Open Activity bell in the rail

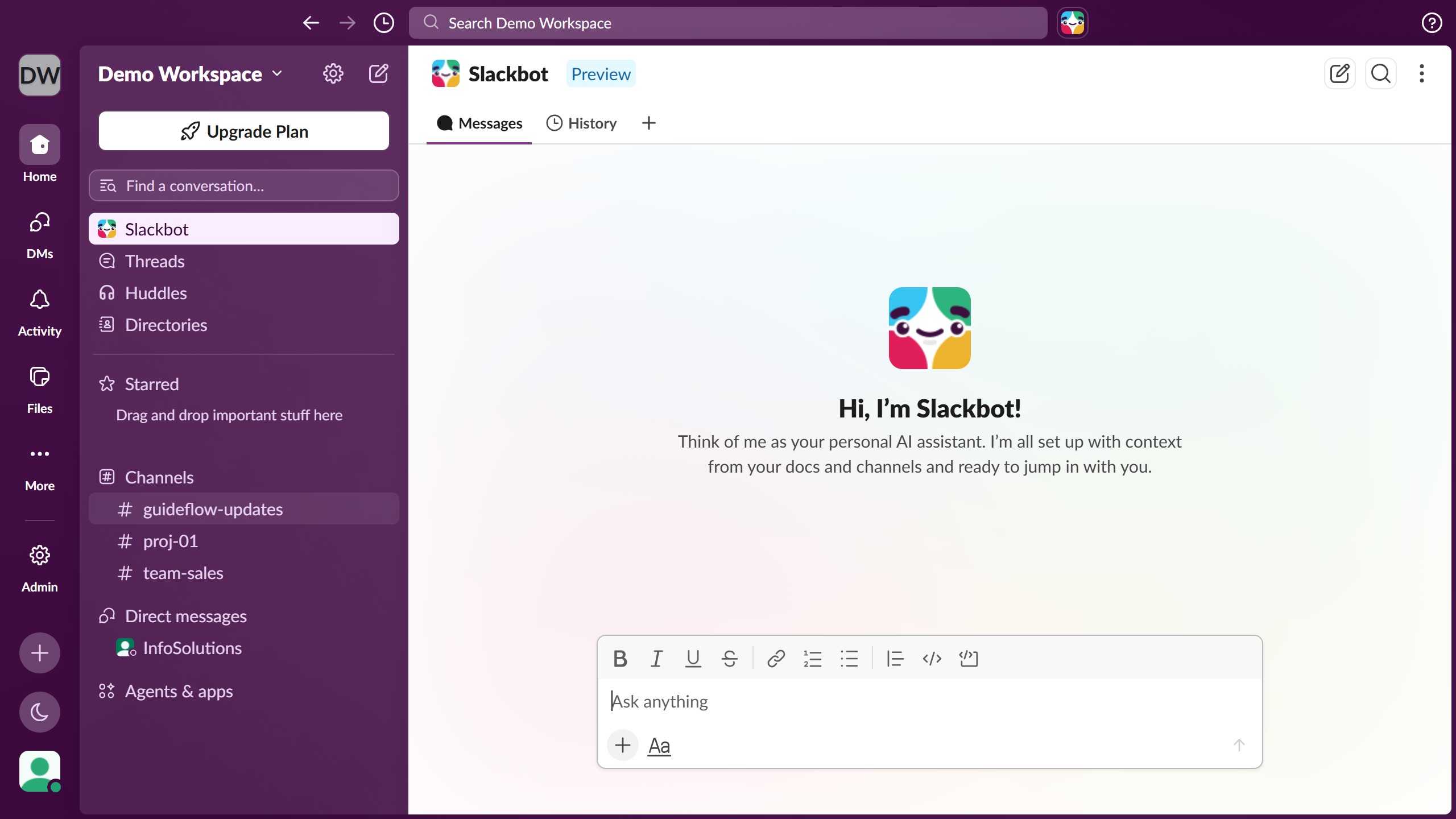(40, 313)
